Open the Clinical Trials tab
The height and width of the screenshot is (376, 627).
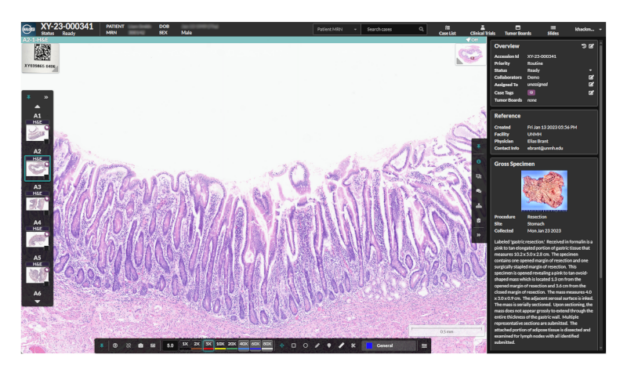point(482,30)
